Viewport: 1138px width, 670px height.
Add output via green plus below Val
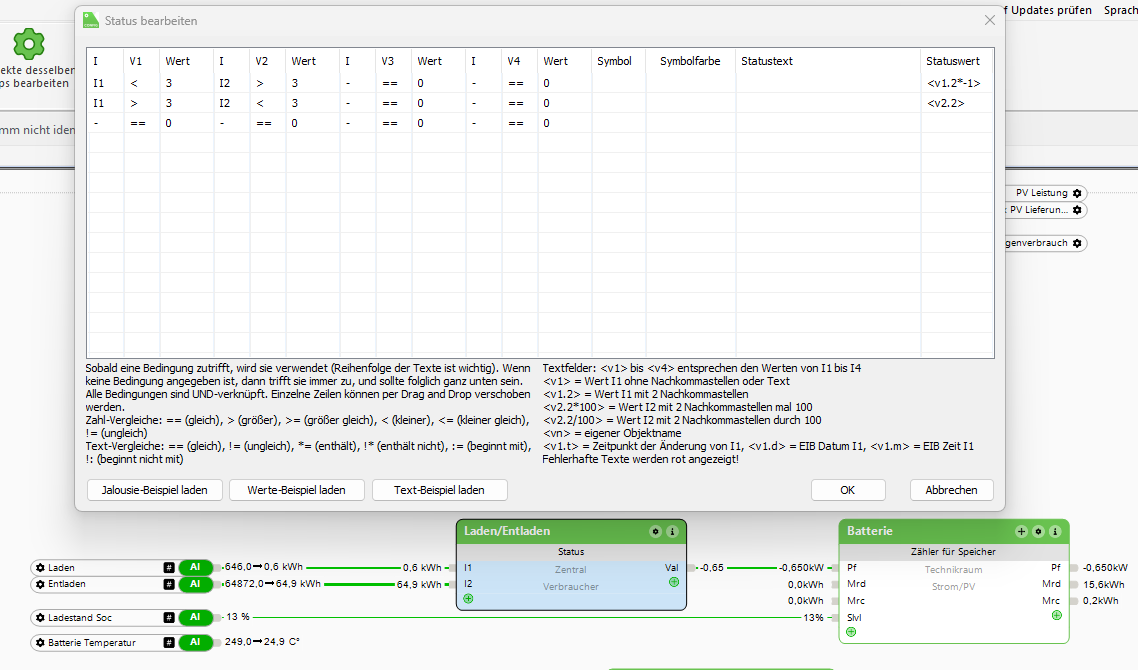pos(674,582)
